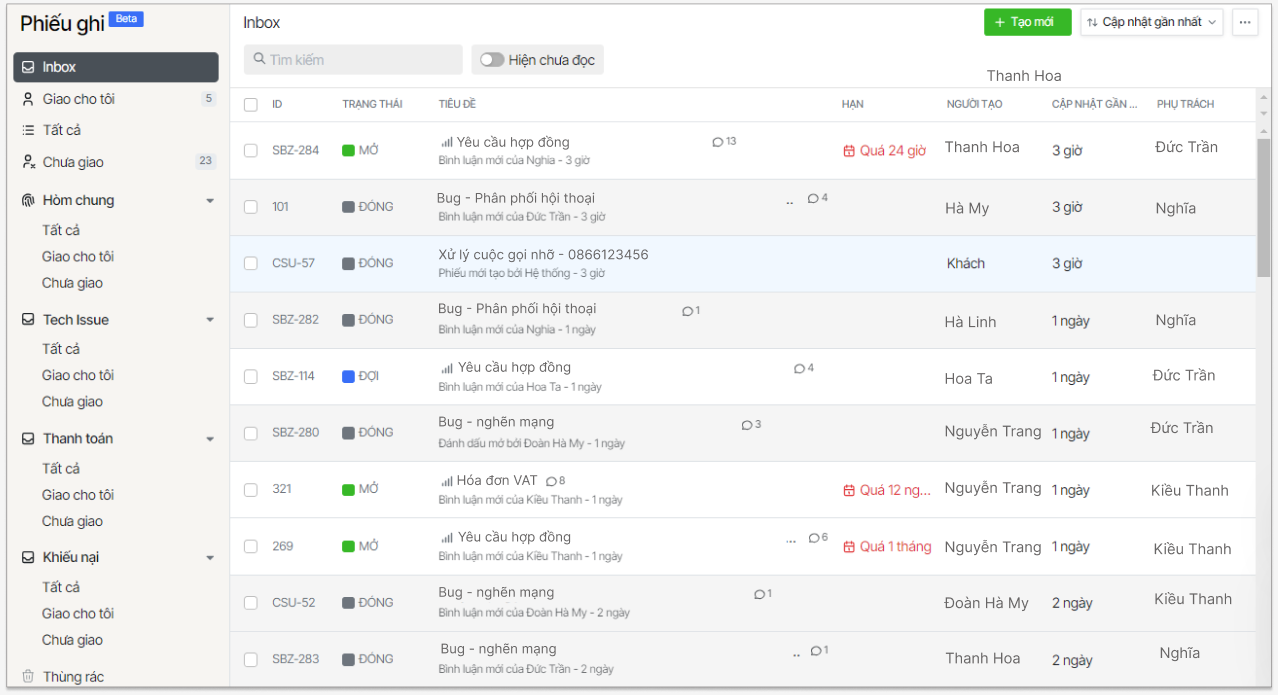
Task: Tick the checkbox for ticket CSU-57
Action: point(251,263)
